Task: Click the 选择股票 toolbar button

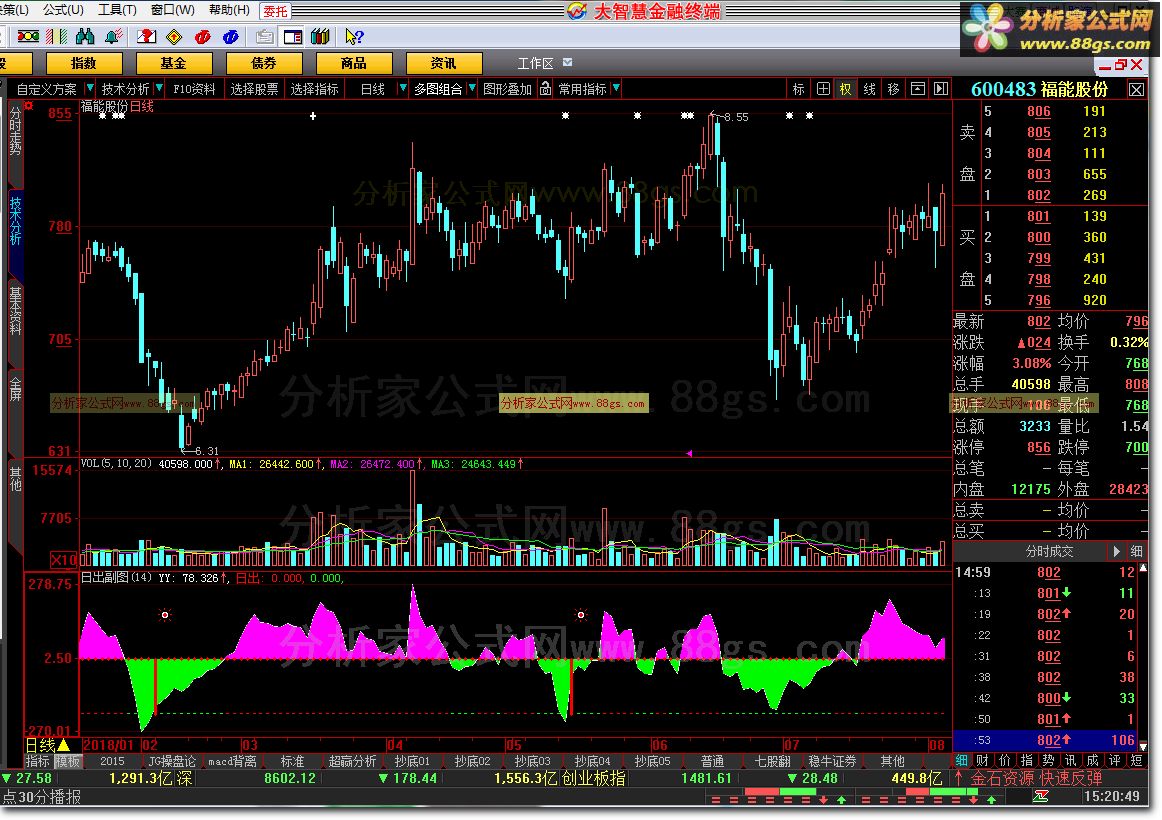Action: point(254,89)
